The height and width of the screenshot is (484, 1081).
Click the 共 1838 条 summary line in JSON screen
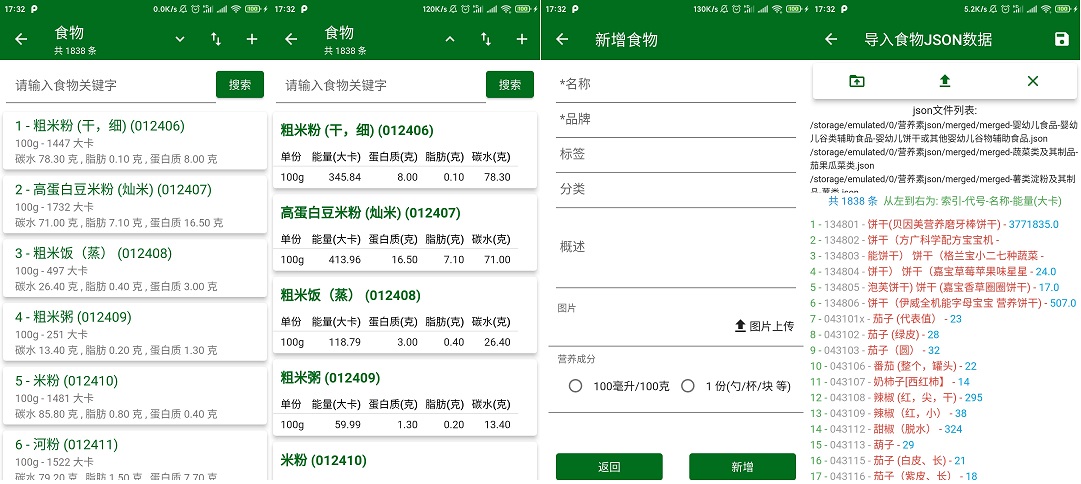944,201
